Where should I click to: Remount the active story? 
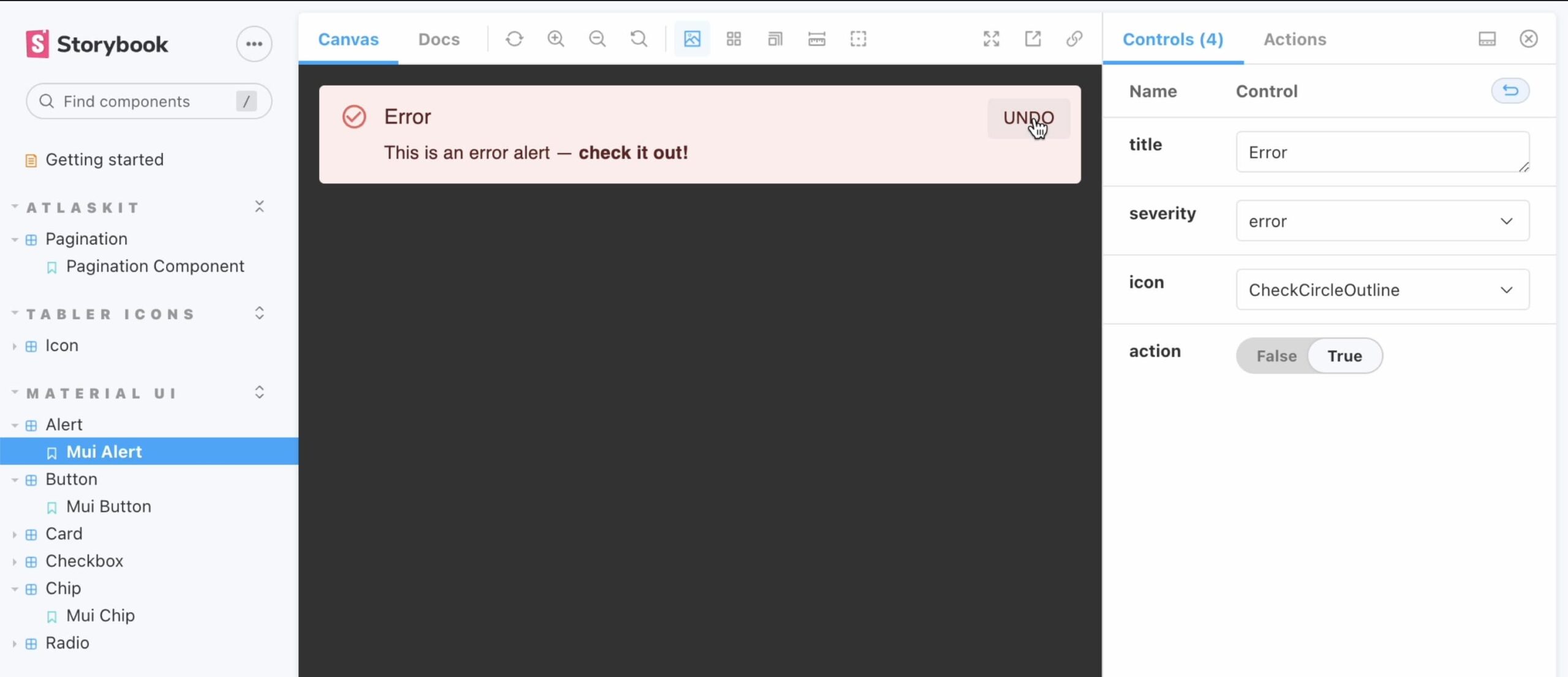click(514, 39)
